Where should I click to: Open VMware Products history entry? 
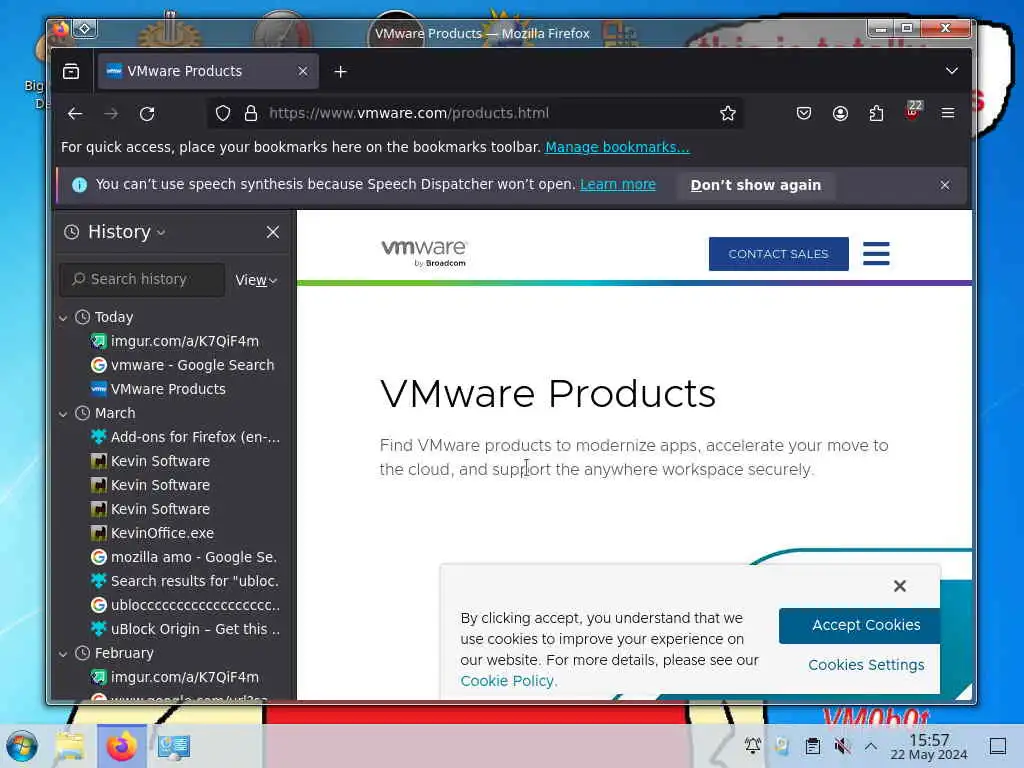(x=159, y=389)
